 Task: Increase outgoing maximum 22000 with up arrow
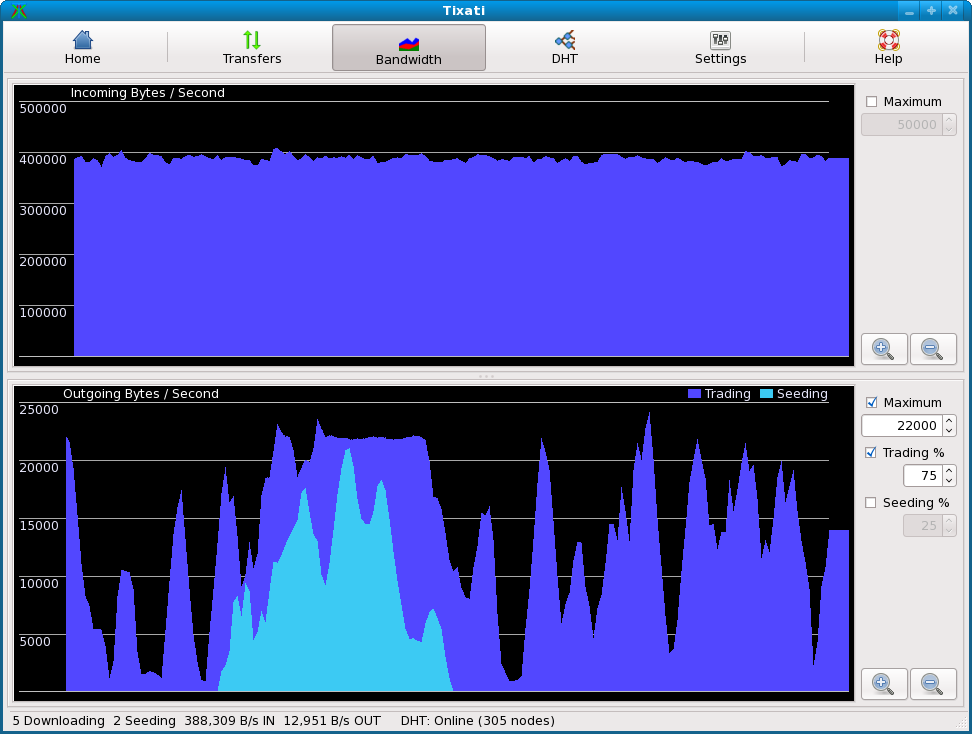click(x=949, y=421)
